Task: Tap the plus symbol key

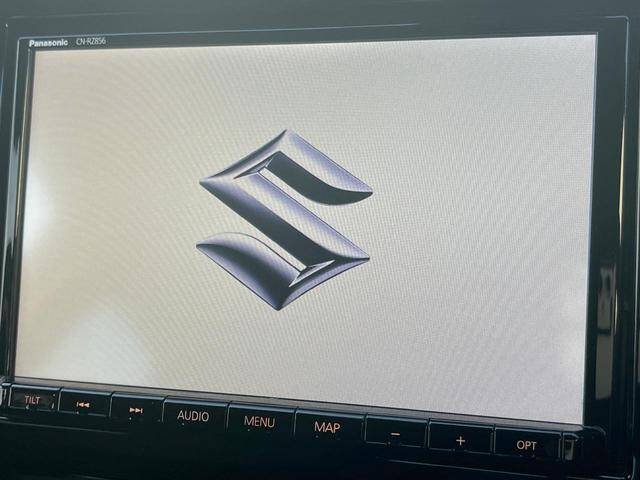Action: pos(460,439)
